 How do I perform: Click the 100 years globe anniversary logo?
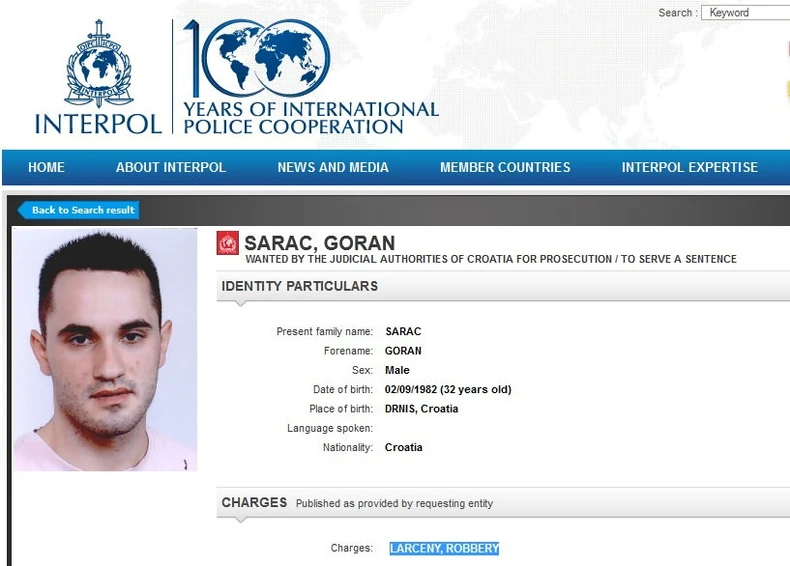pyautogui.click(x=257, y=58)
